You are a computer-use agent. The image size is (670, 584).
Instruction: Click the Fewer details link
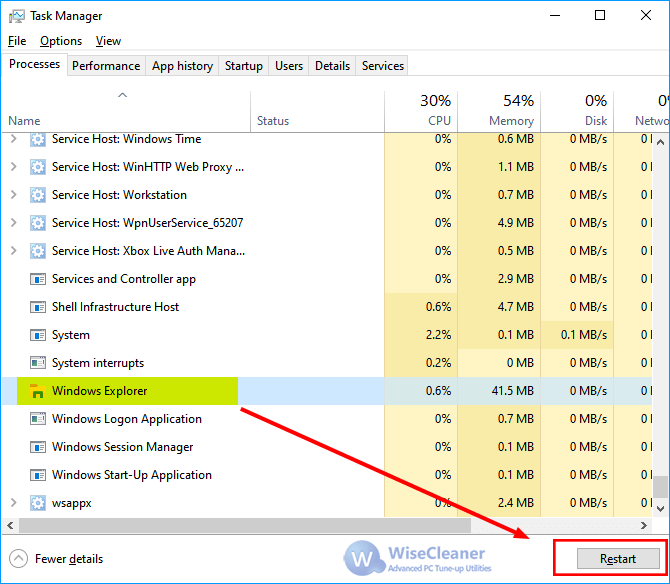(x=69, y=559)
